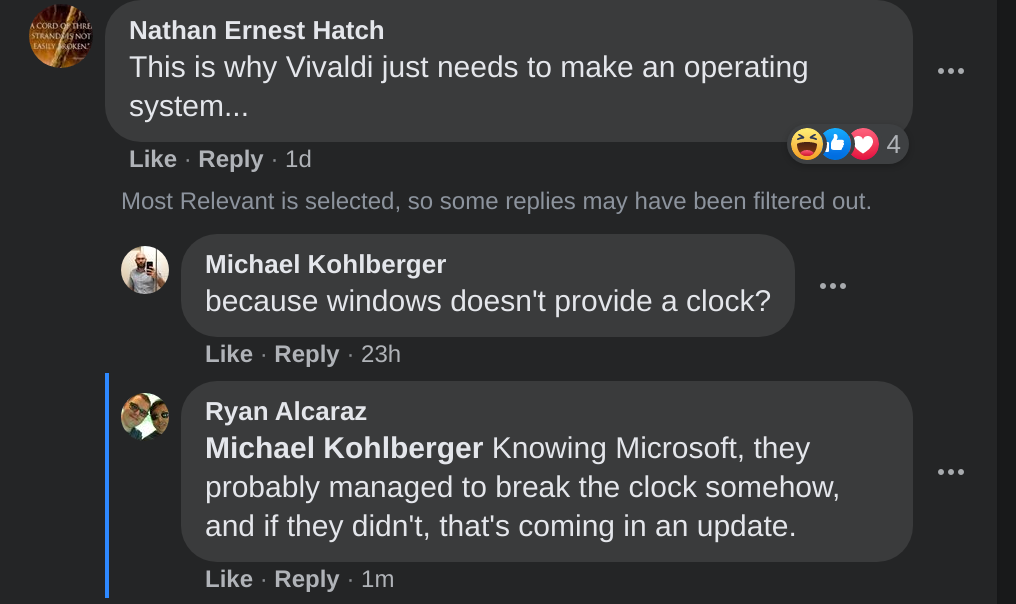Like Michael Kohlberger's comment
The width and height of the screenshot is (1016, 604).
[229, 354]
